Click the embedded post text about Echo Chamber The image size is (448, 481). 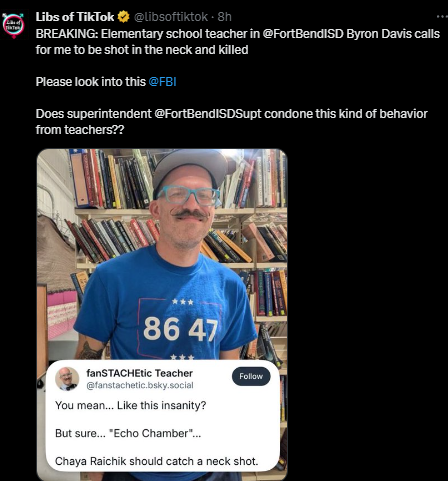tap(128, 433)
